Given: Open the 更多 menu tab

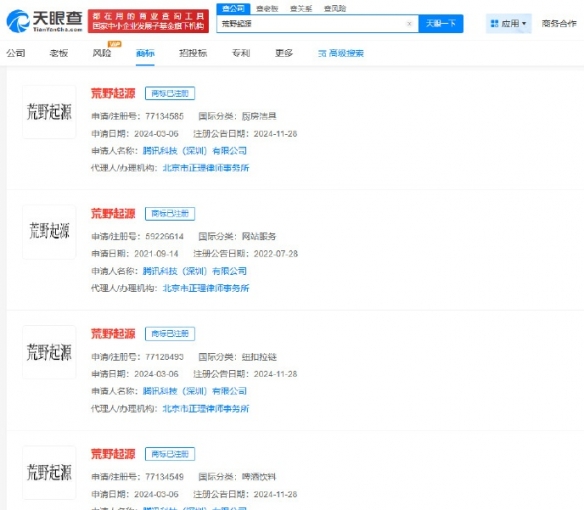Looking at the screenshot, I should pyautogui.click(x=284, y=53).
